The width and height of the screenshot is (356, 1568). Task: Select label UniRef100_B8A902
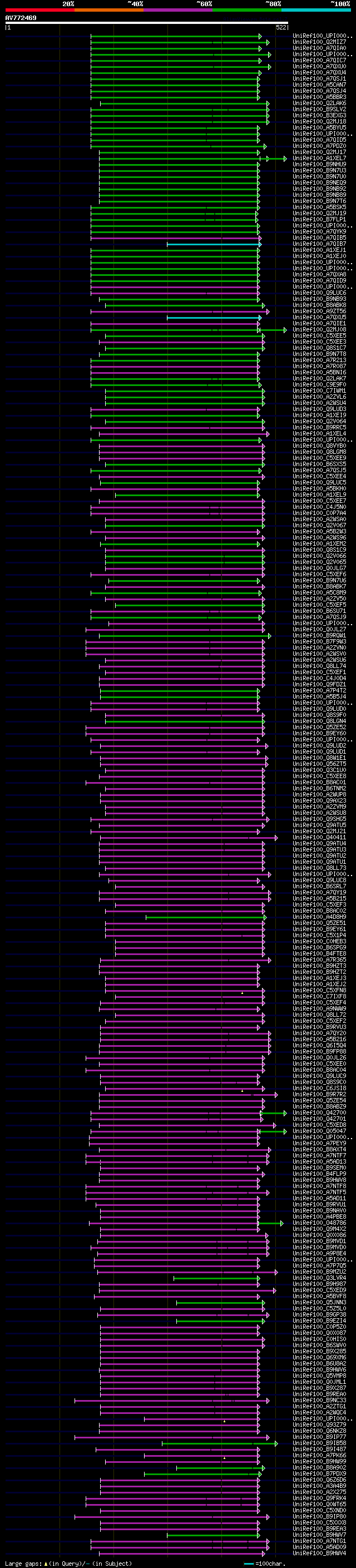[319, 1467]
